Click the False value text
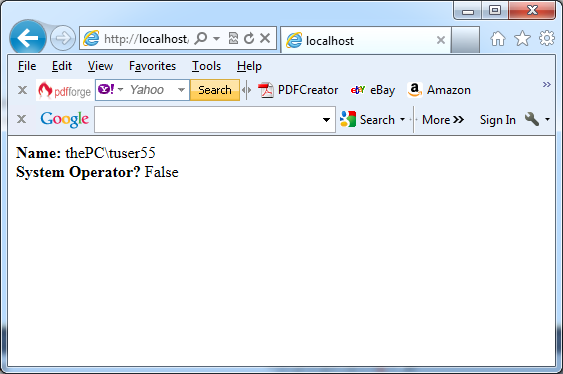 162,172
